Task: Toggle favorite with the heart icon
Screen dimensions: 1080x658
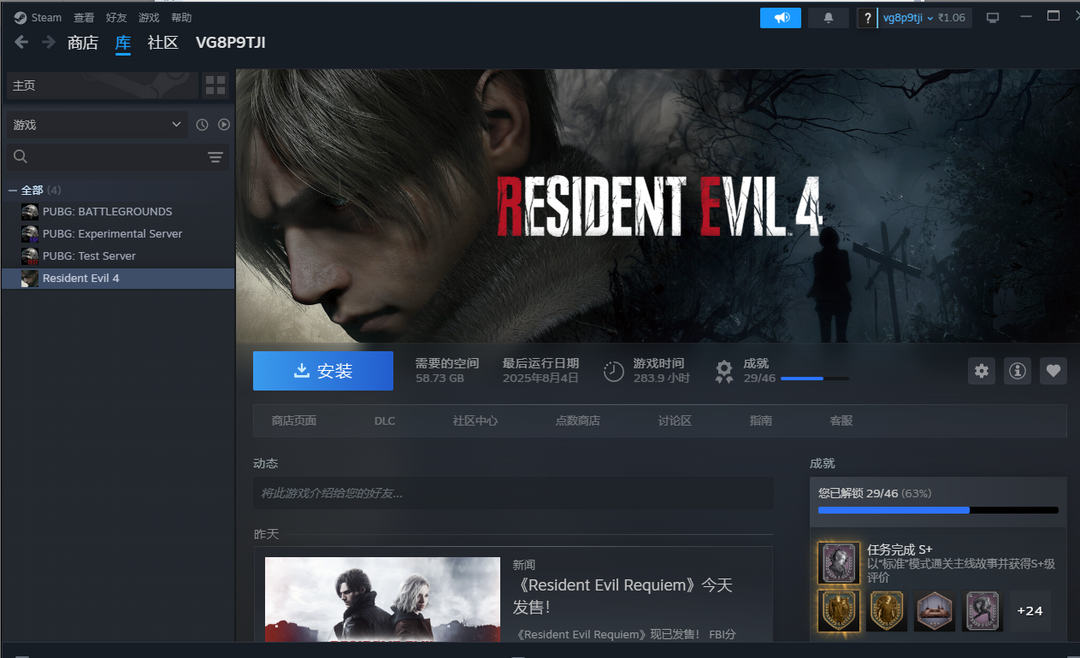Action: tap(1053, 371)
